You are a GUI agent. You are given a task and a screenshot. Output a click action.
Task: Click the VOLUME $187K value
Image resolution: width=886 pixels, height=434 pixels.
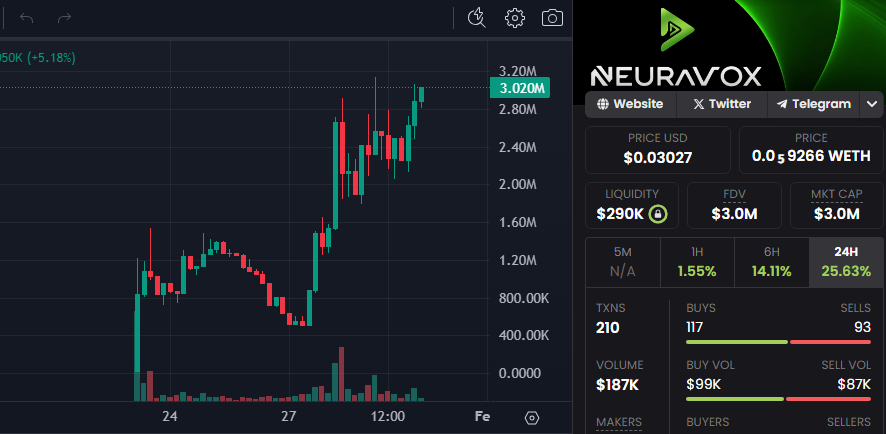[x=618, y=385]
